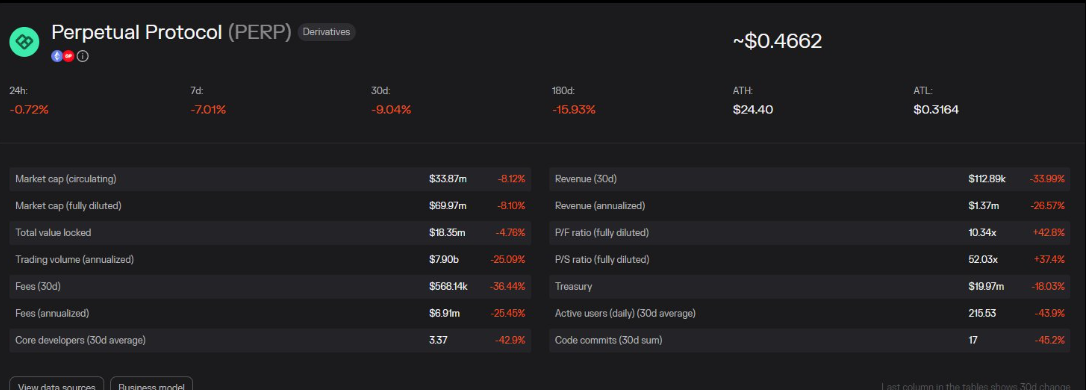This screenshot has height=390, width=1086.
Task: Select the Treasury metric row
Action: pos(810,286)
